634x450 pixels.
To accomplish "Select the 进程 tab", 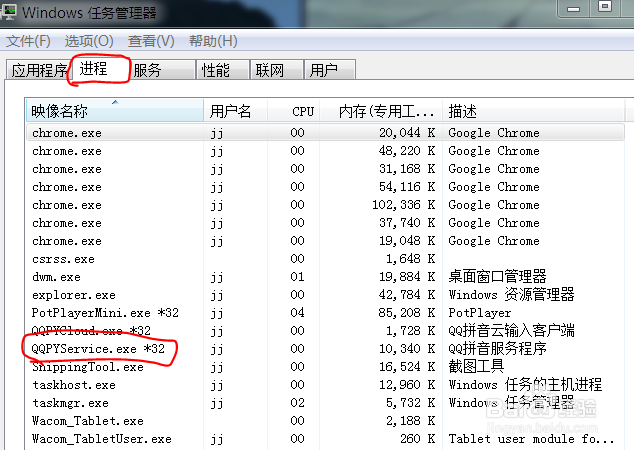I will pos(99,69).
